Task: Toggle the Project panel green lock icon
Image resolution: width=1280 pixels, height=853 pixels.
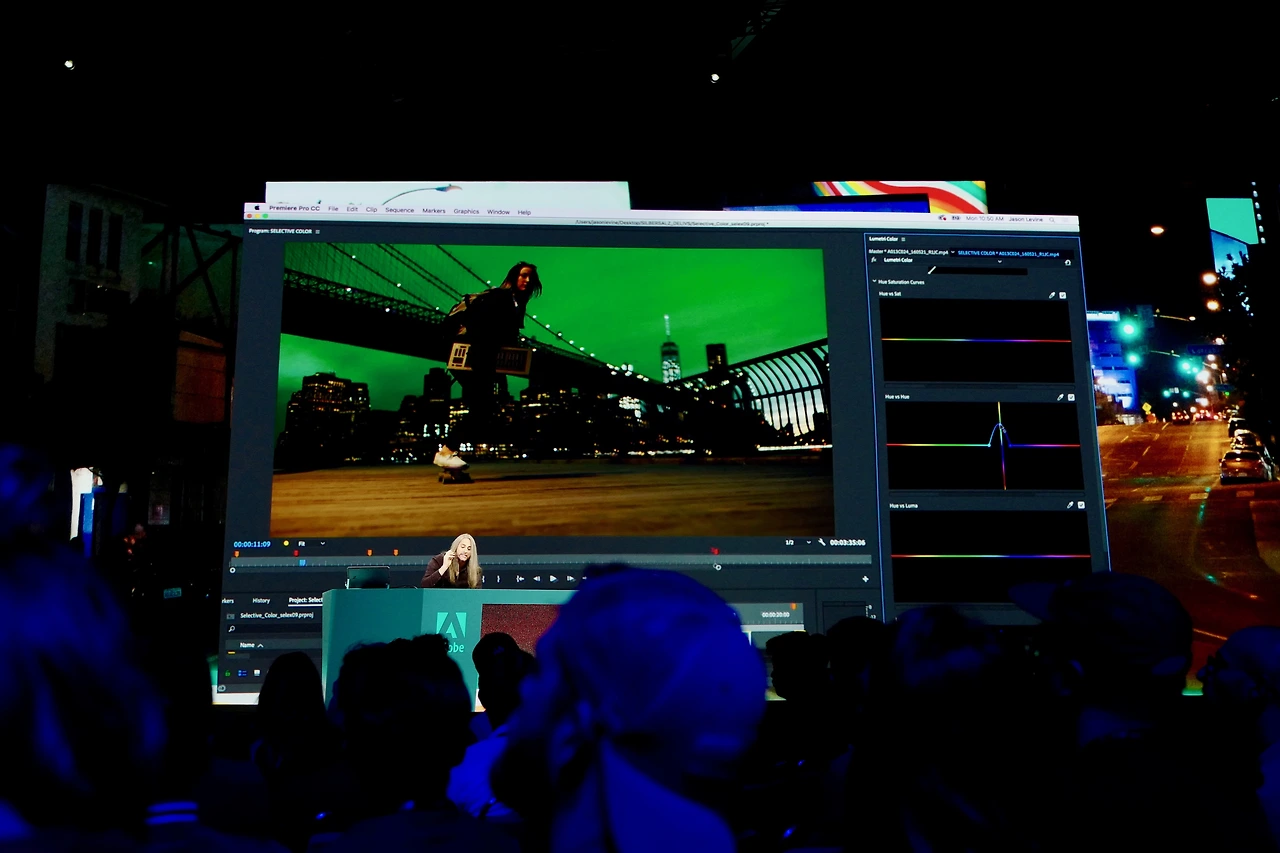Action: (x=228, y=673)
